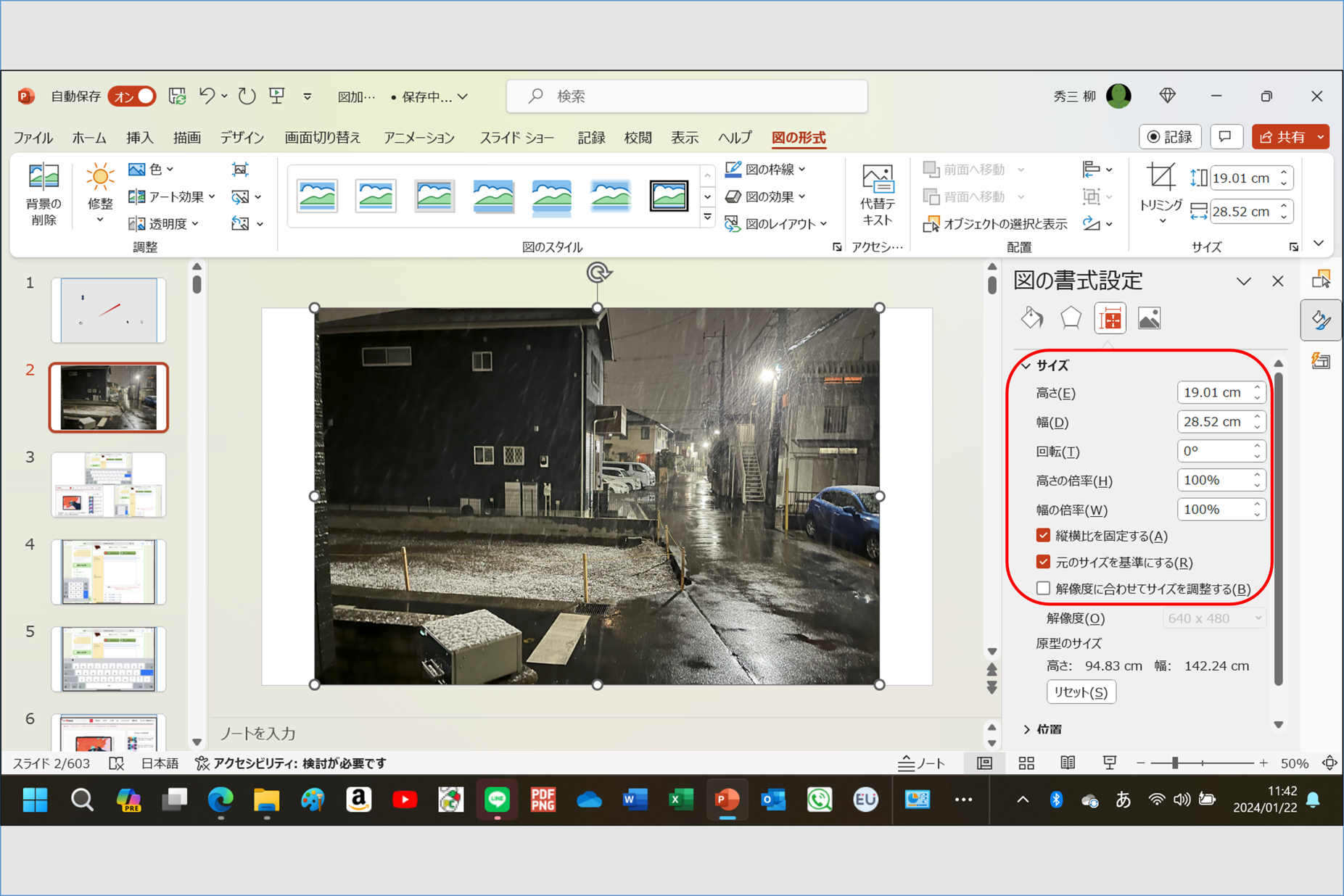
Task: Open the アート効果 dropdown
Action: [x=172, y=196]
